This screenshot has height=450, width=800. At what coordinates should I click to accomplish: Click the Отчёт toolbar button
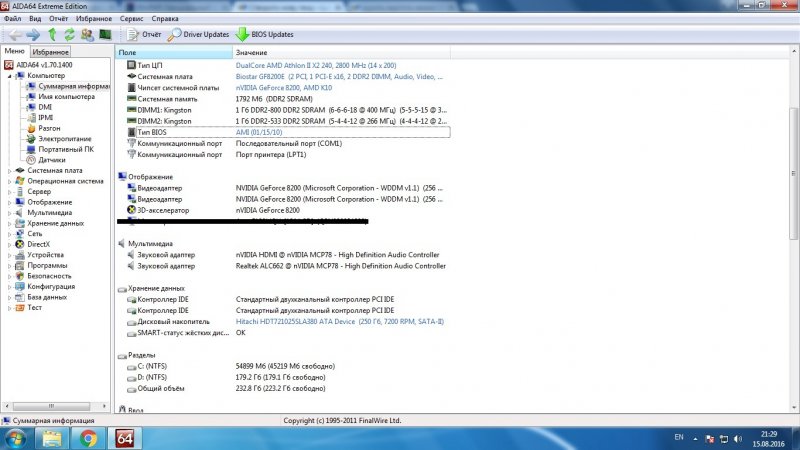(x=143, y=35)
